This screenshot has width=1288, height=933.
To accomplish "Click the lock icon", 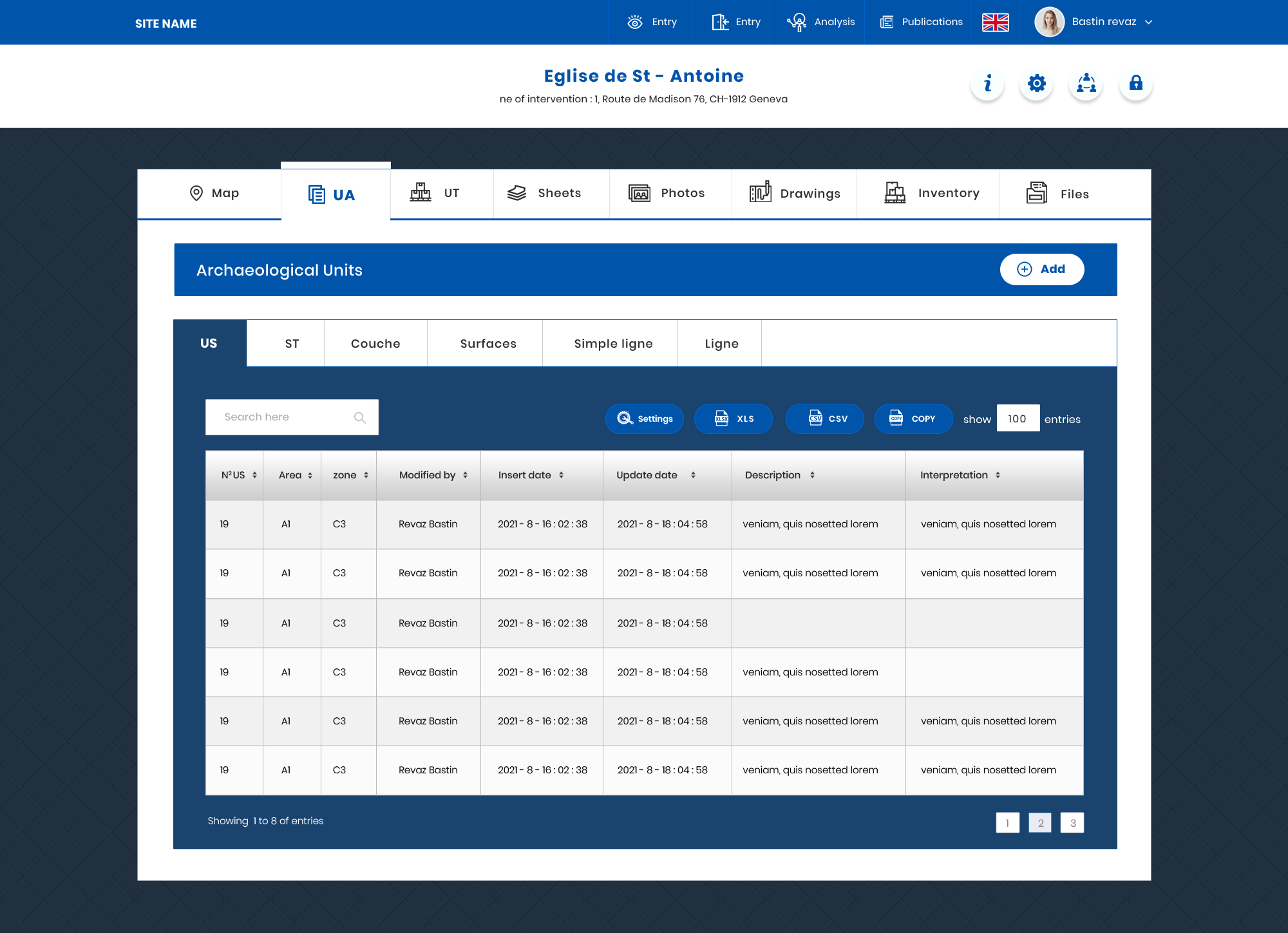I will 1136,84.
